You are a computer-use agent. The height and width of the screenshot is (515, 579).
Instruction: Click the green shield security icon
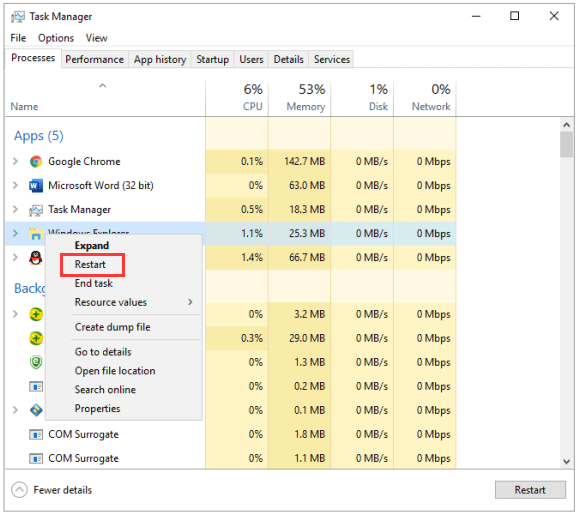36,362
